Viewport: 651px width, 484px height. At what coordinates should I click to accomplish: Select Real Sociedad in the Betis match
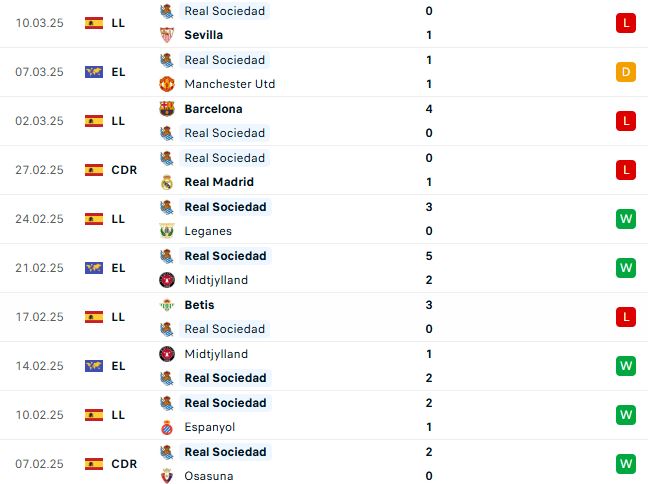(x=225, y=329)
